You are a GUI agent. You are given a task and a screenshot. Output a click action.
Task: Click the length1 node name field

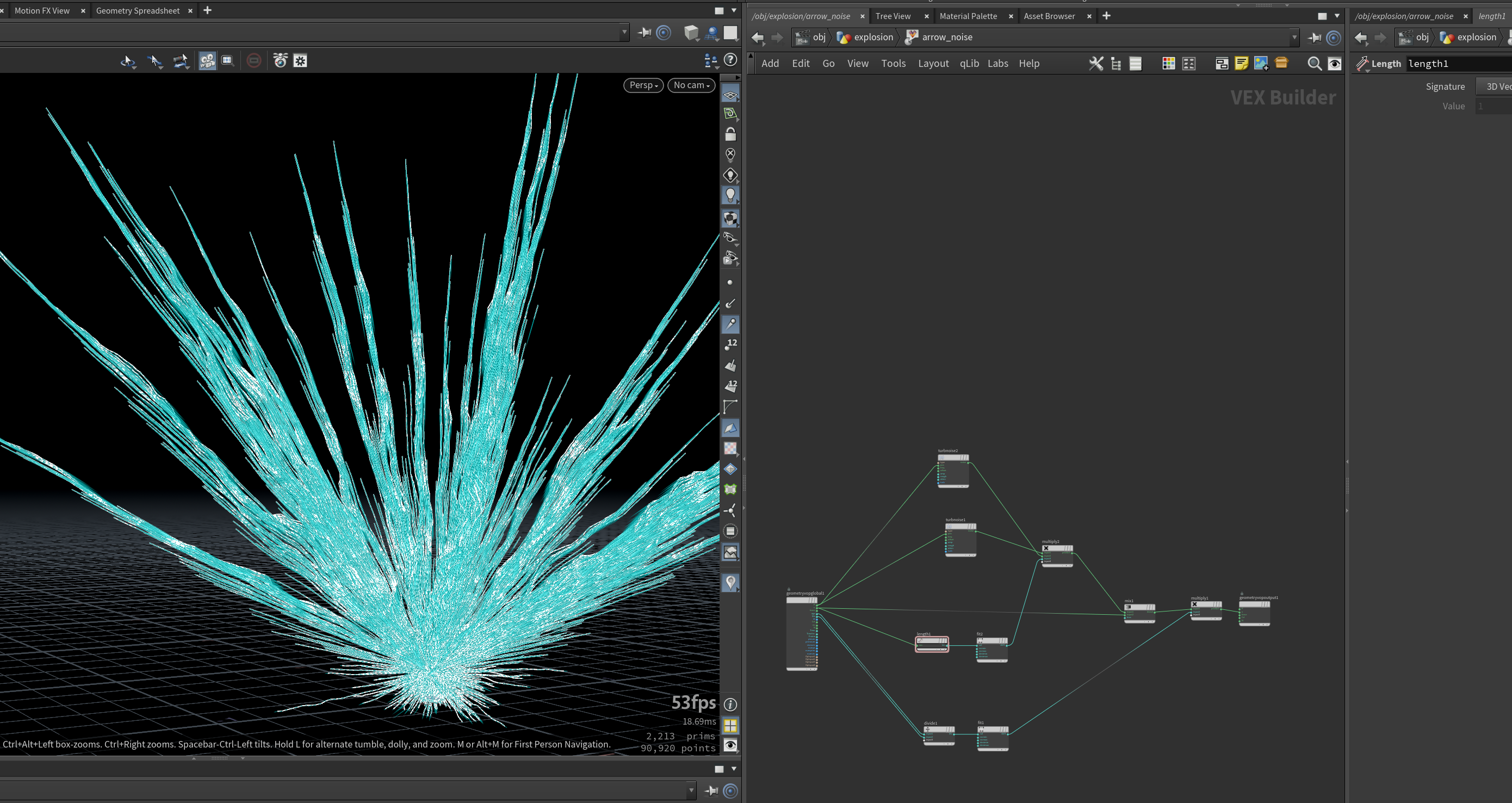1459,64
